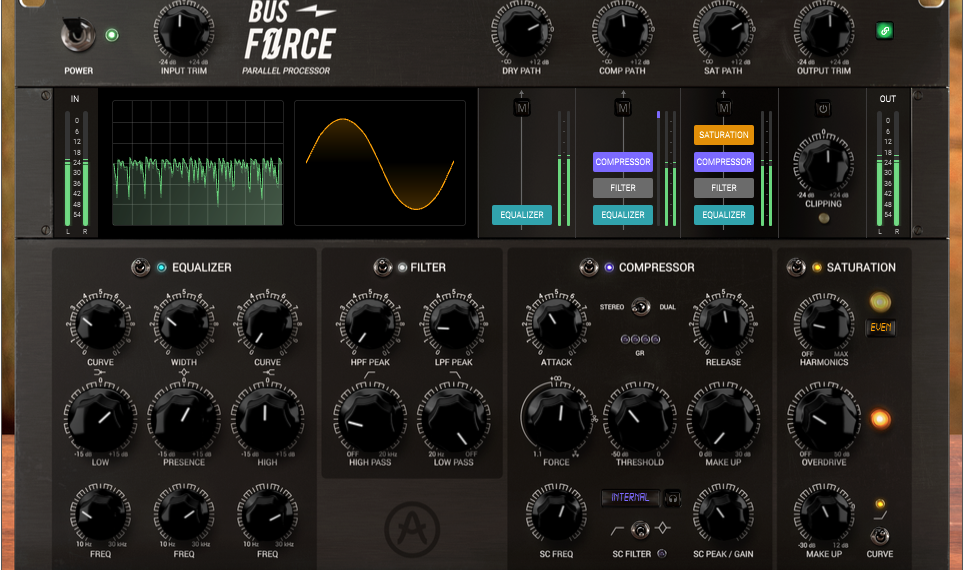964x570 pixels.
Task: Mute the saturation path with its M button
Action: pos(724,108)
